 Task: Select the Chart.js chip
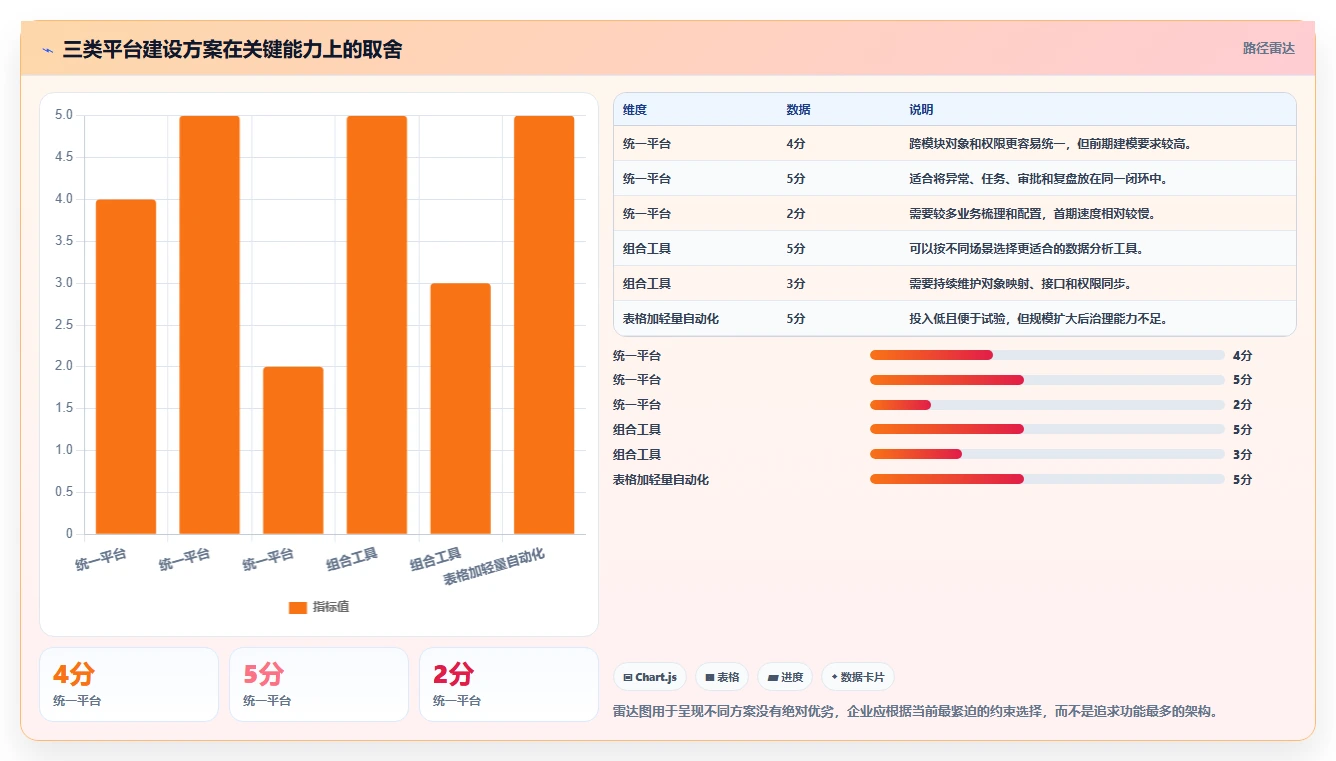pyautogui.click(x=650, y=677)
